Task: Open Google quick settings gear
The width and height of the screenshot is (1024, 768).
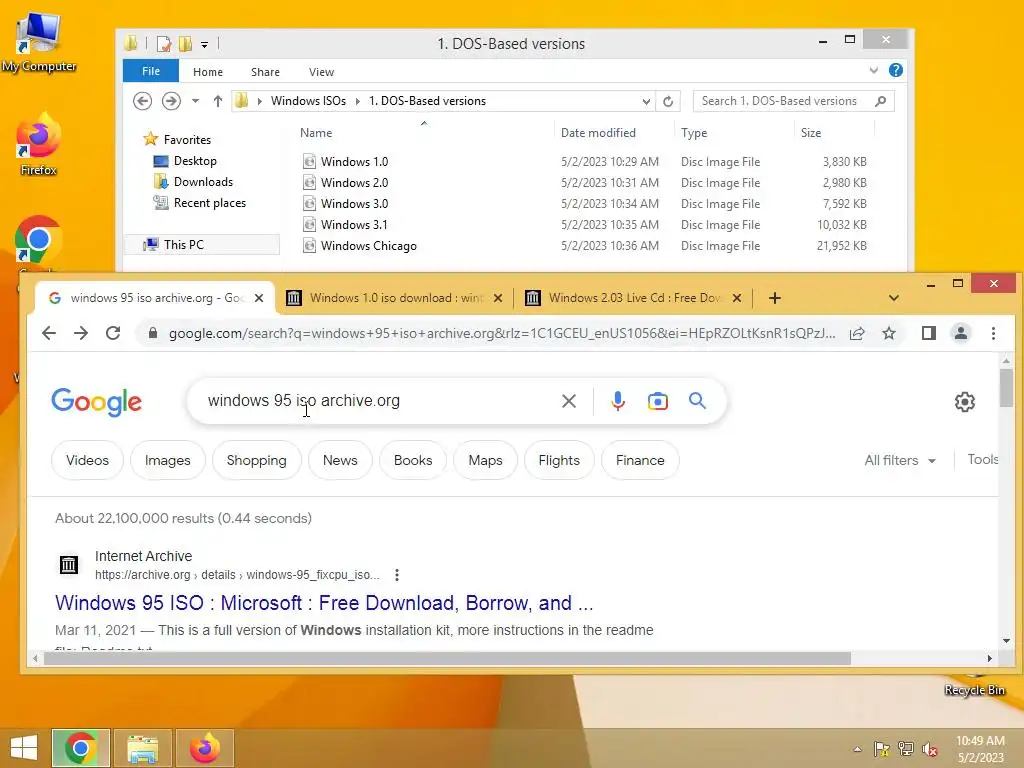Action: [965, 402]
